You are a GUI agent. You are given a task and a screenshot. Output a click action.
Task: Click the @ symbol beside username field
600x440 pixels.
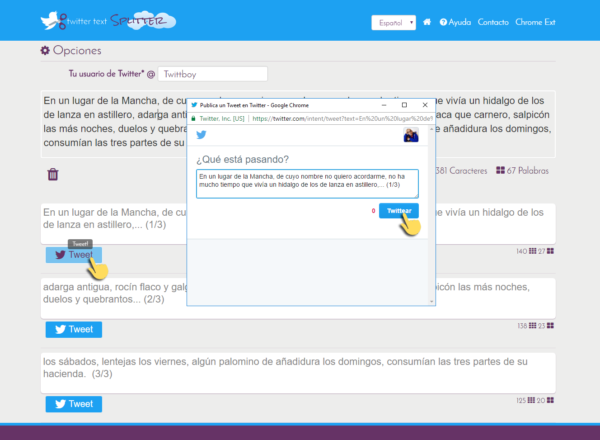pos(151,74)
